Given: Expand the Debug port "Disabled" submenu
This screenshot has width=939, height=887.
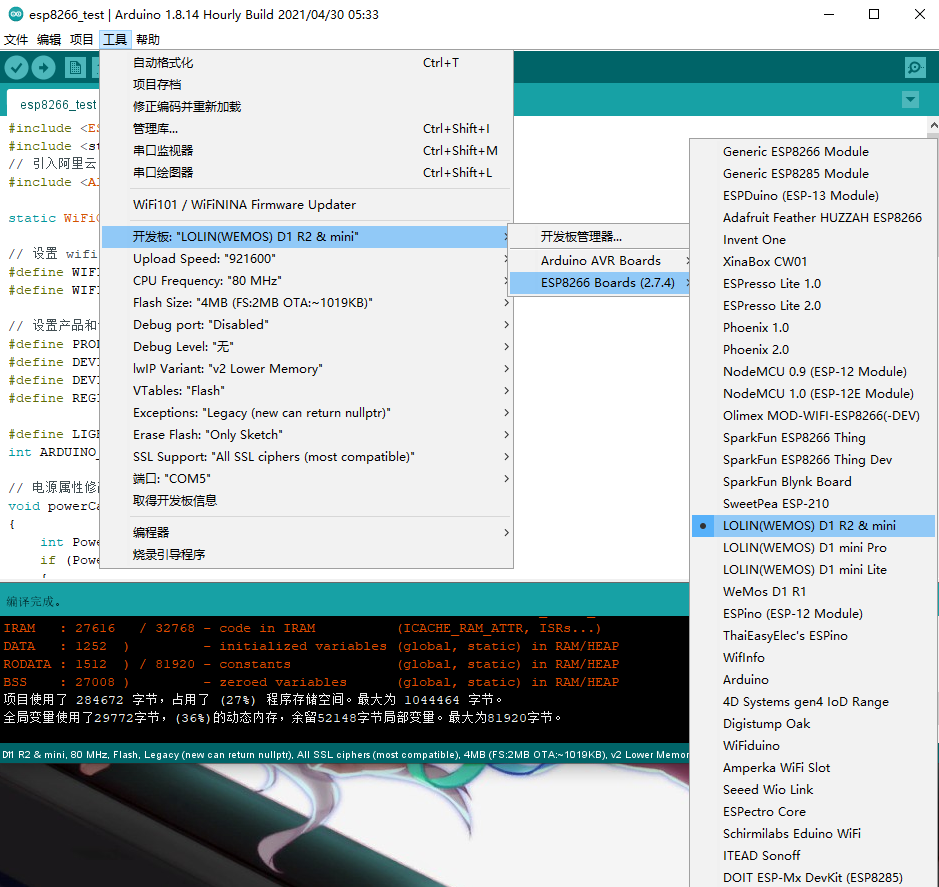Looking at the screenshot, I should click(x=306, y=325).
